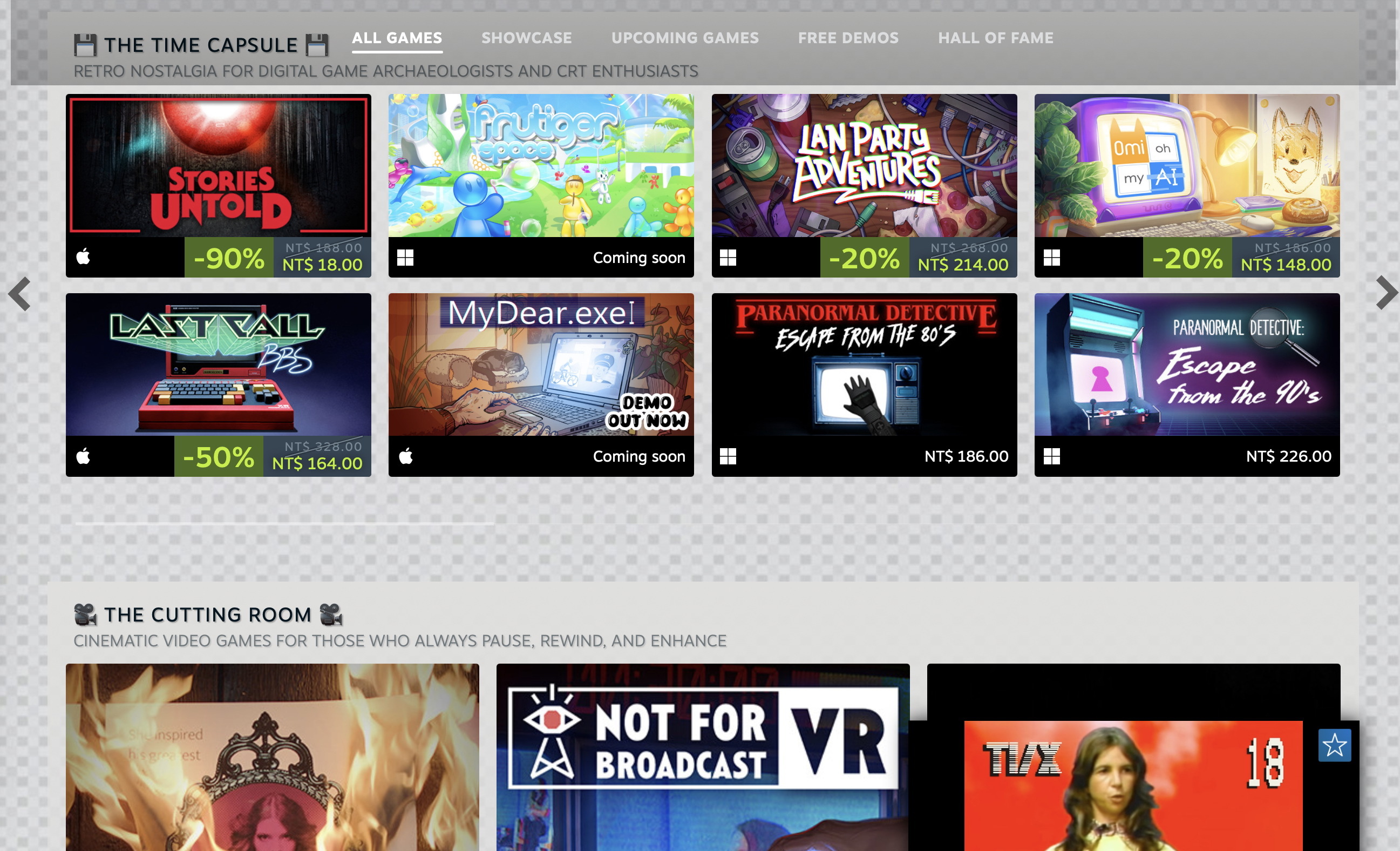Click the NT$ 186.00 price of Escape from the 80's
Screen dimensions: 1400x851
tap(967, 456)
